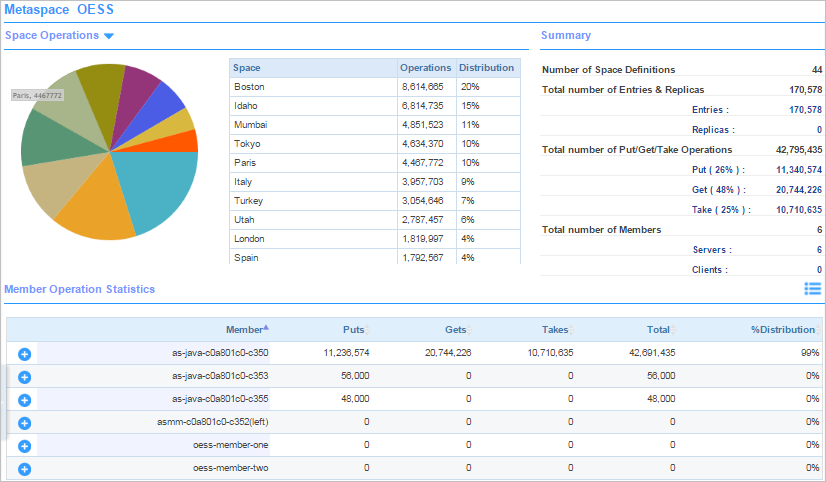Viewport: 826px width, 482px height.
Task: Click the Servers count link in Summary
Action: 819,250
